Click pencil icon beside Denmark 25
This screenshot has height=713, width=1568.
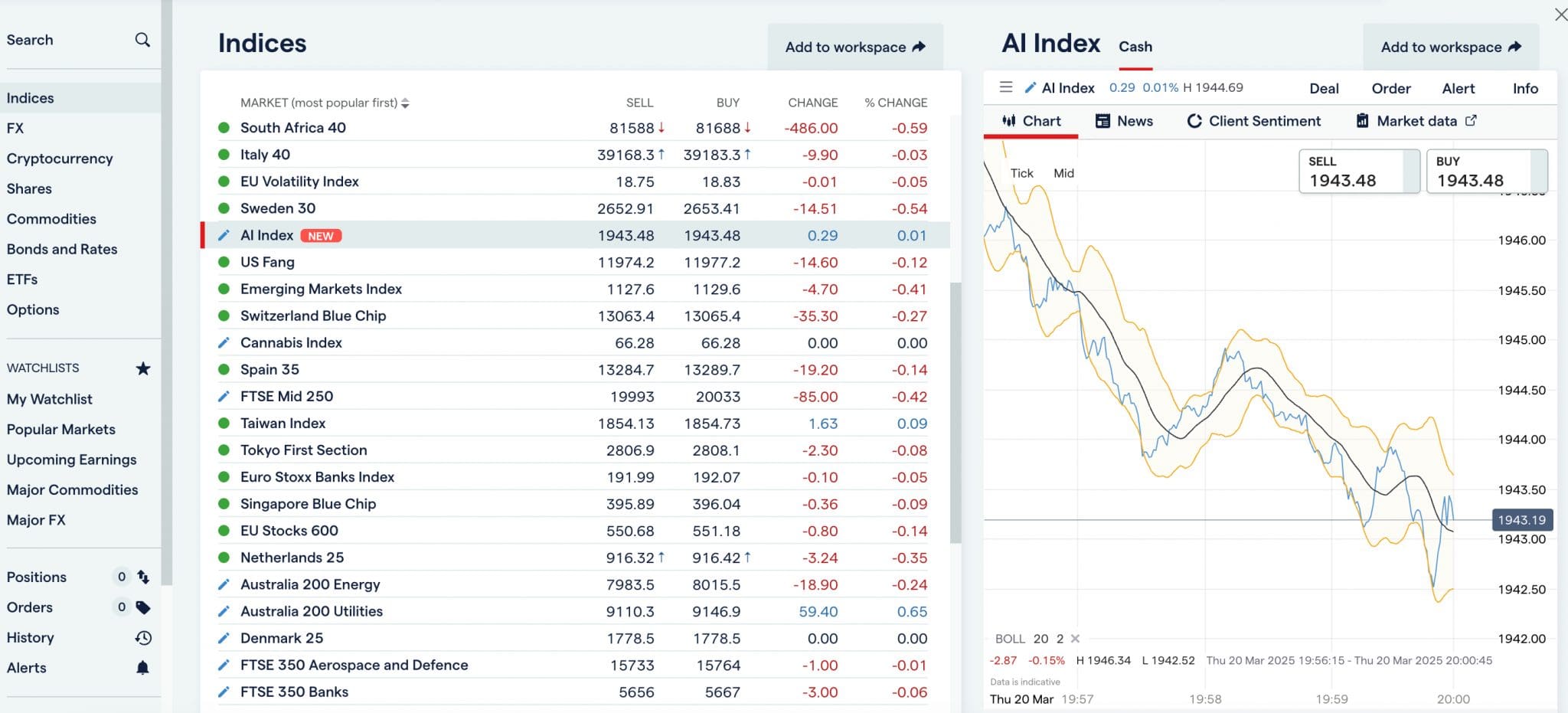click(224, 638)
